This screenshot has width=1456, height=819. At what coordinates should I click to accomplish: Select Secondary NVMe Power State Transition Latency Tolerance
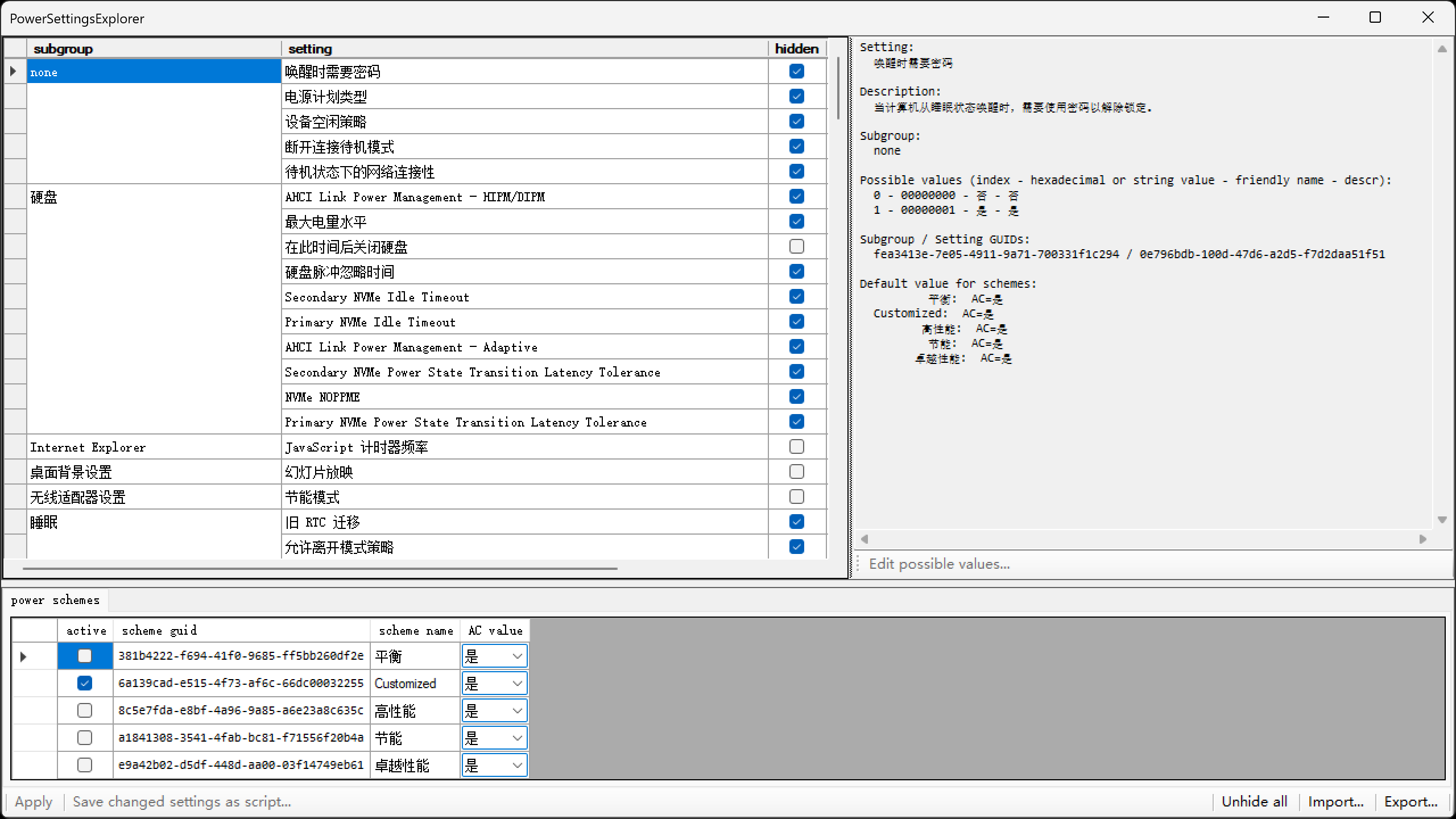[524, 372]
